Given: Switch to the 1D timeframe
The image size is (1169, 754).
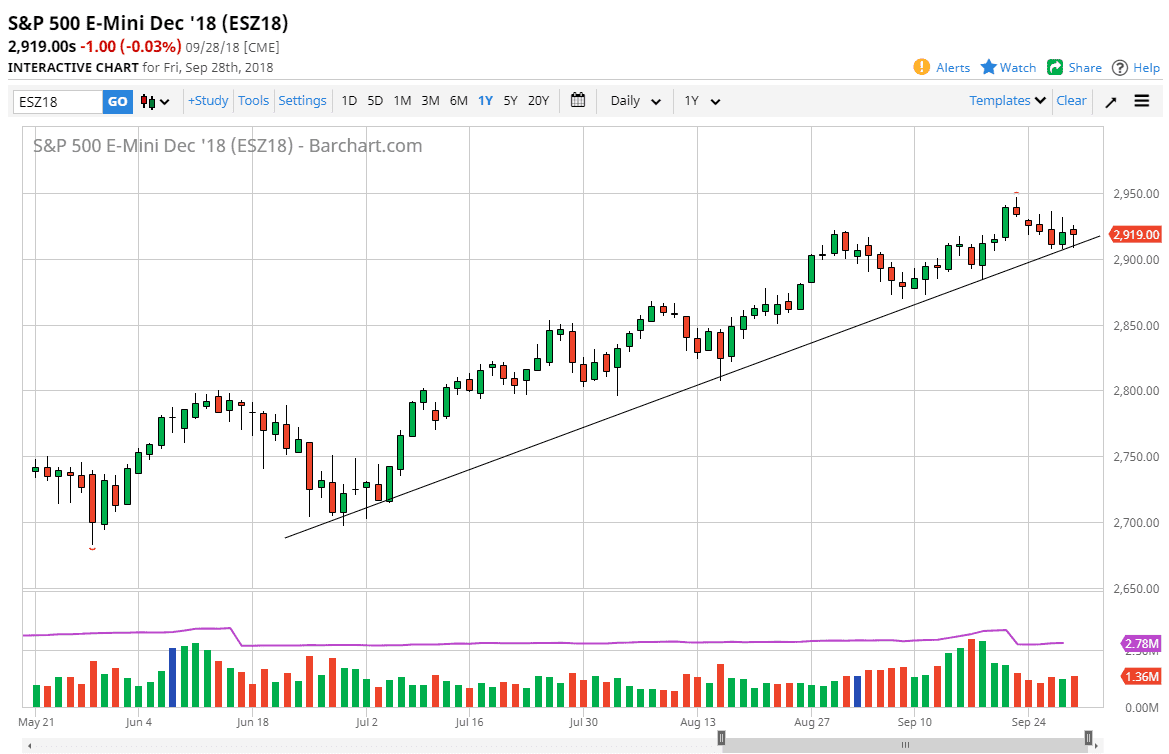Looking at the screenshot, I should pyautogui.click(x=349, y=100).
